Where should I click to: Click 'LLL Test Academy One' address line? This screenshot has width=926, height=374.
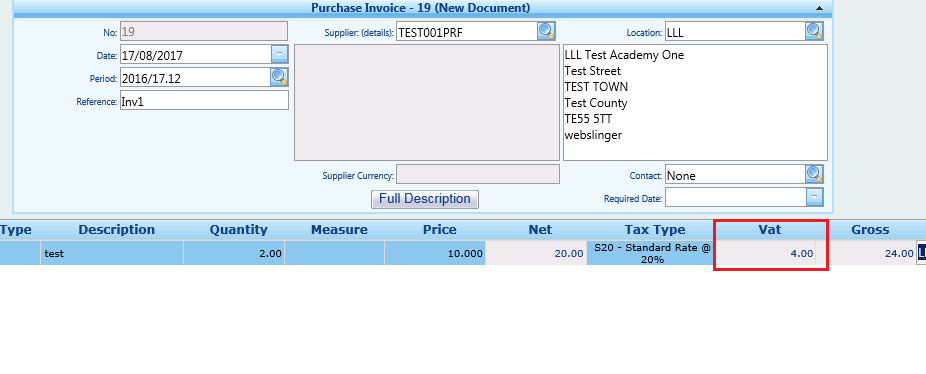pos(624,55)
